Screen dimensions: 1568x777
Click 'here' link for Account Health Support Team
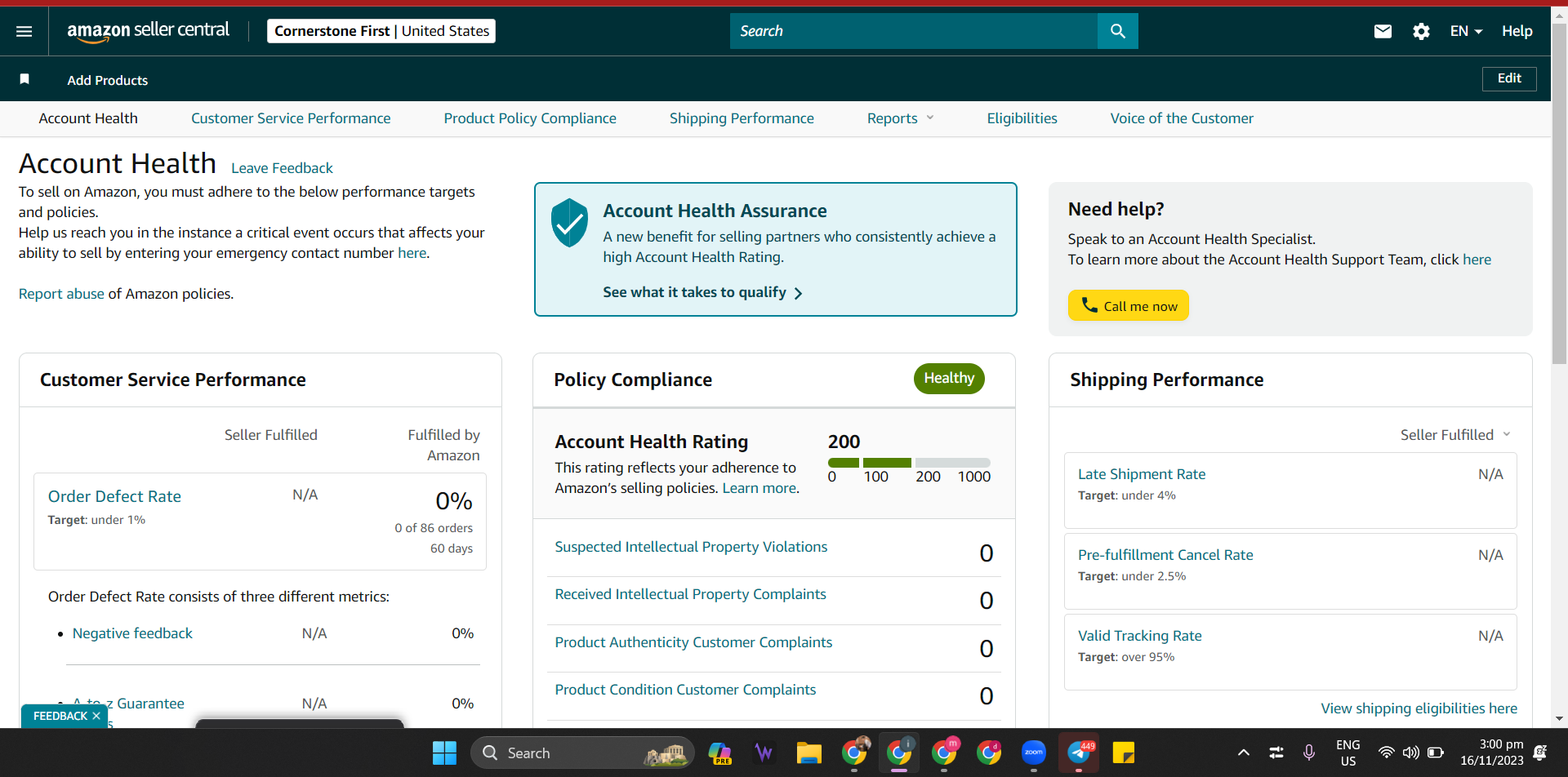(x=1477, y=260)
